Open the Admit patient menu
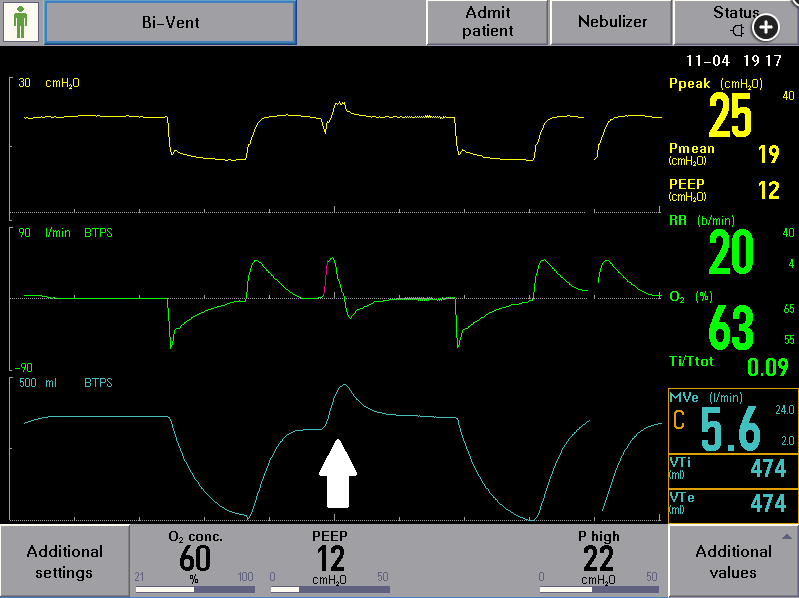The width and height of the screenshot is (799, 598). tap(487, 22)
